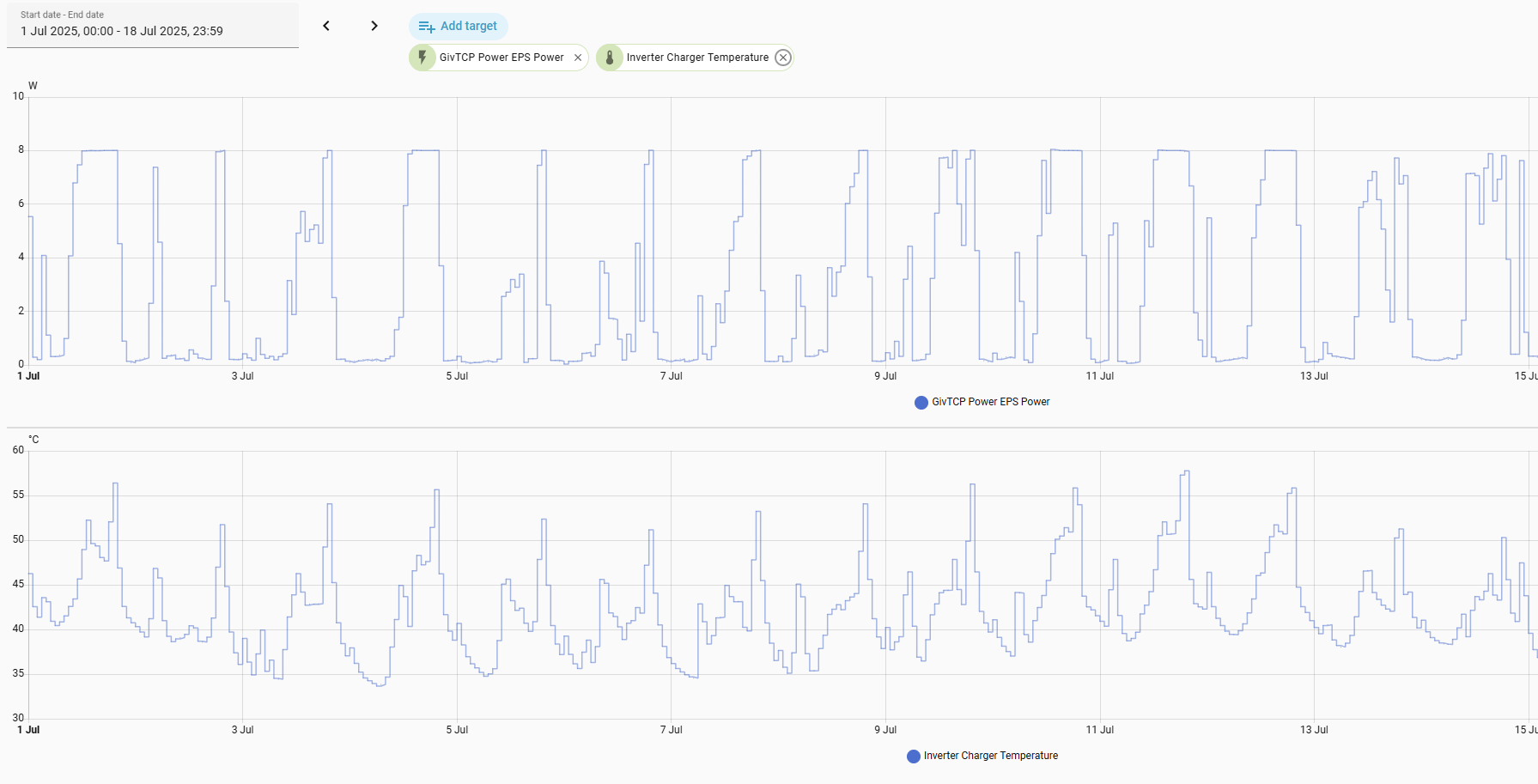Click the blue dot beside Inverter legend
The height and width of the screenshot is (784, 1538).
914,757
